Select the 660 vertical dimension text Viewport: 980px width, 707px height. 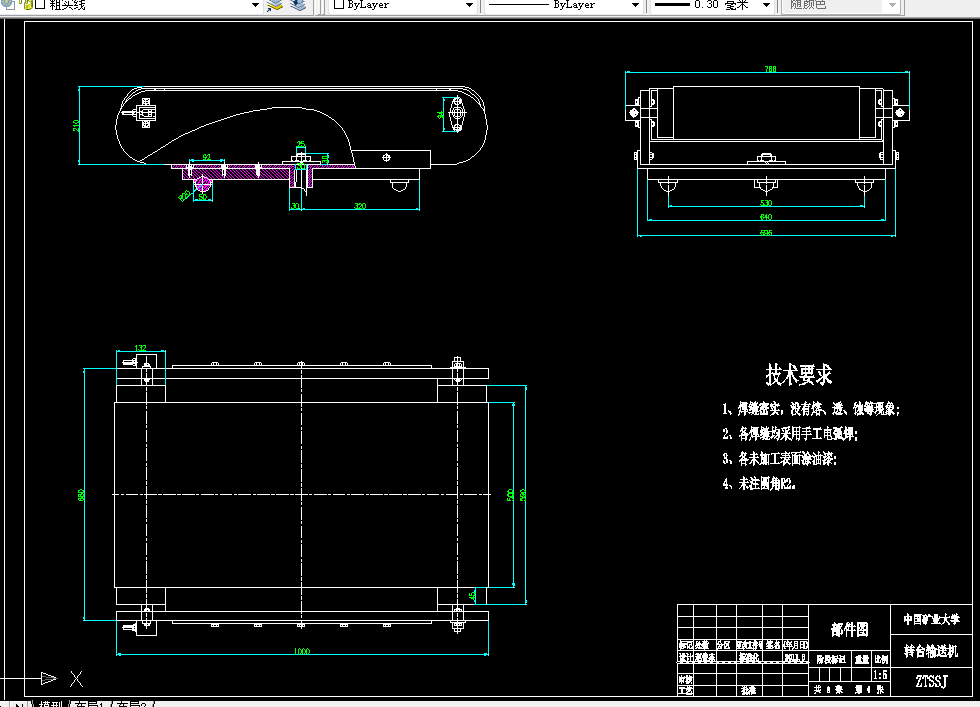pyautogui.click(x=81, y=494)
